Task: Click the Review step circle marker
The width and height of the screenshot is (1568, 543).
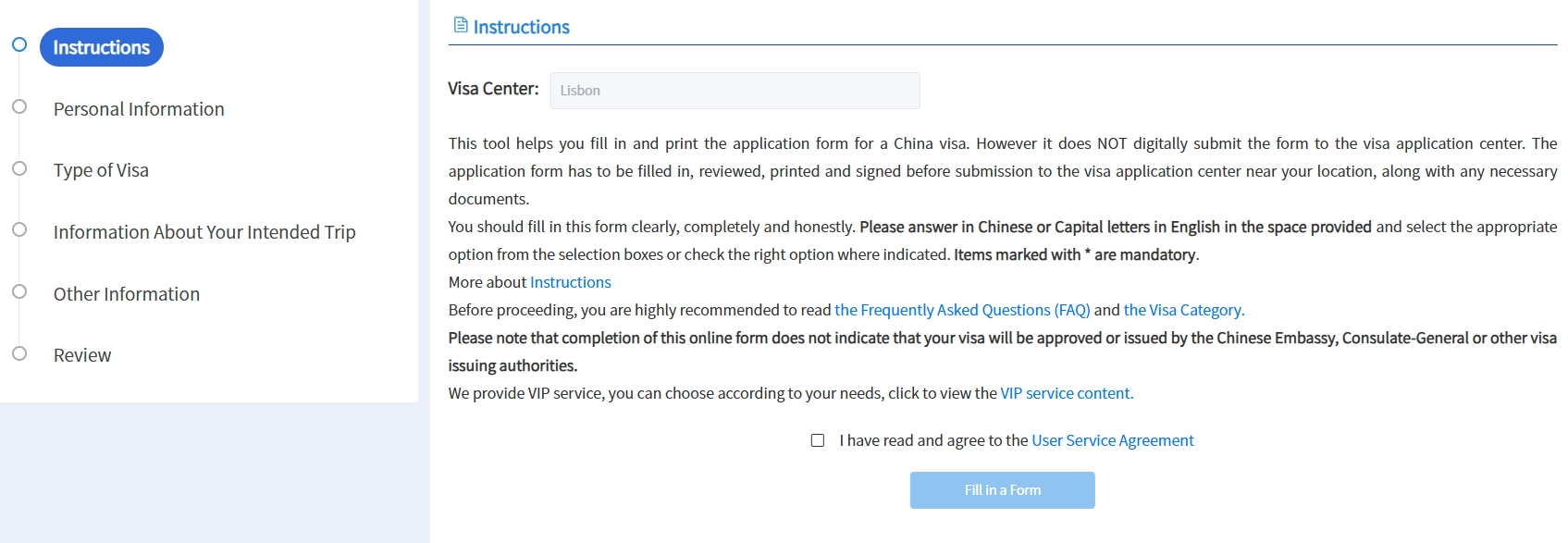Action: (x=19, y=353)
